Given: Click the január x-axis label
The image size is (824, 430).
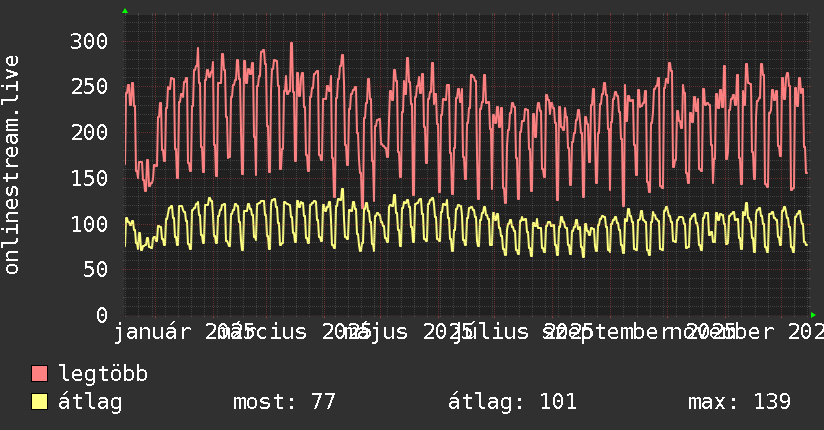Looking at the screenshot, I should point(152,332).
